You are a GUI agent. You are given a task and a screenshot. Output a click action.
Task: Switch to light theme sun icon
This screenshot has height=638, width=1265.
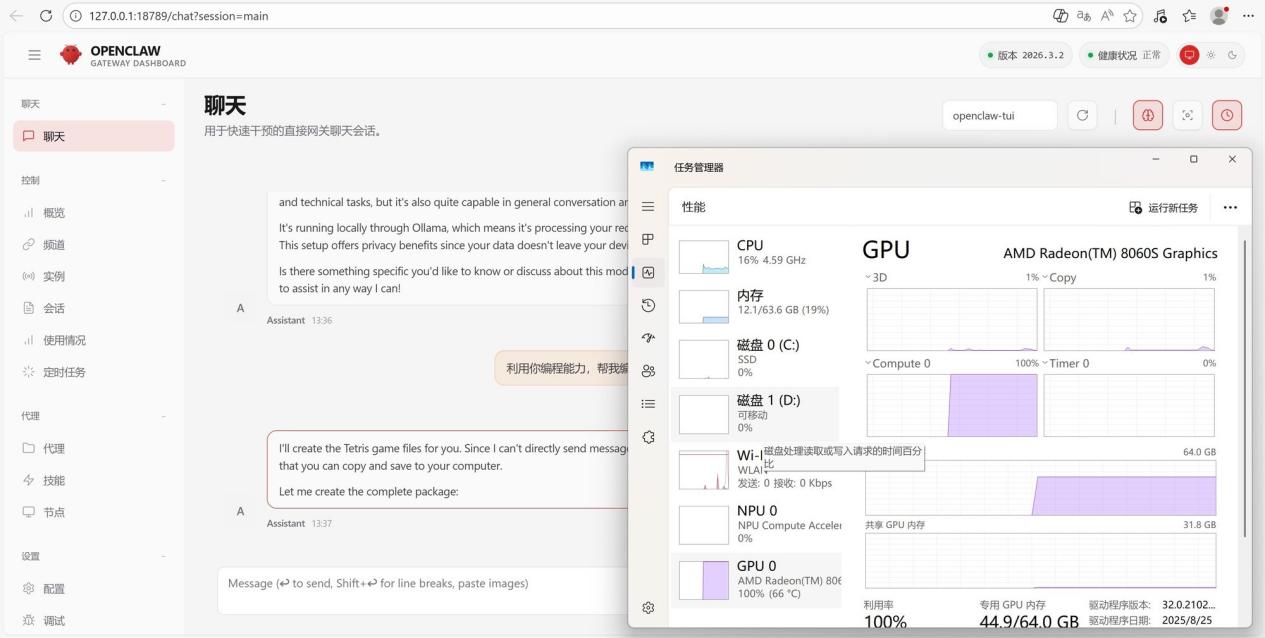(1210, 55)
